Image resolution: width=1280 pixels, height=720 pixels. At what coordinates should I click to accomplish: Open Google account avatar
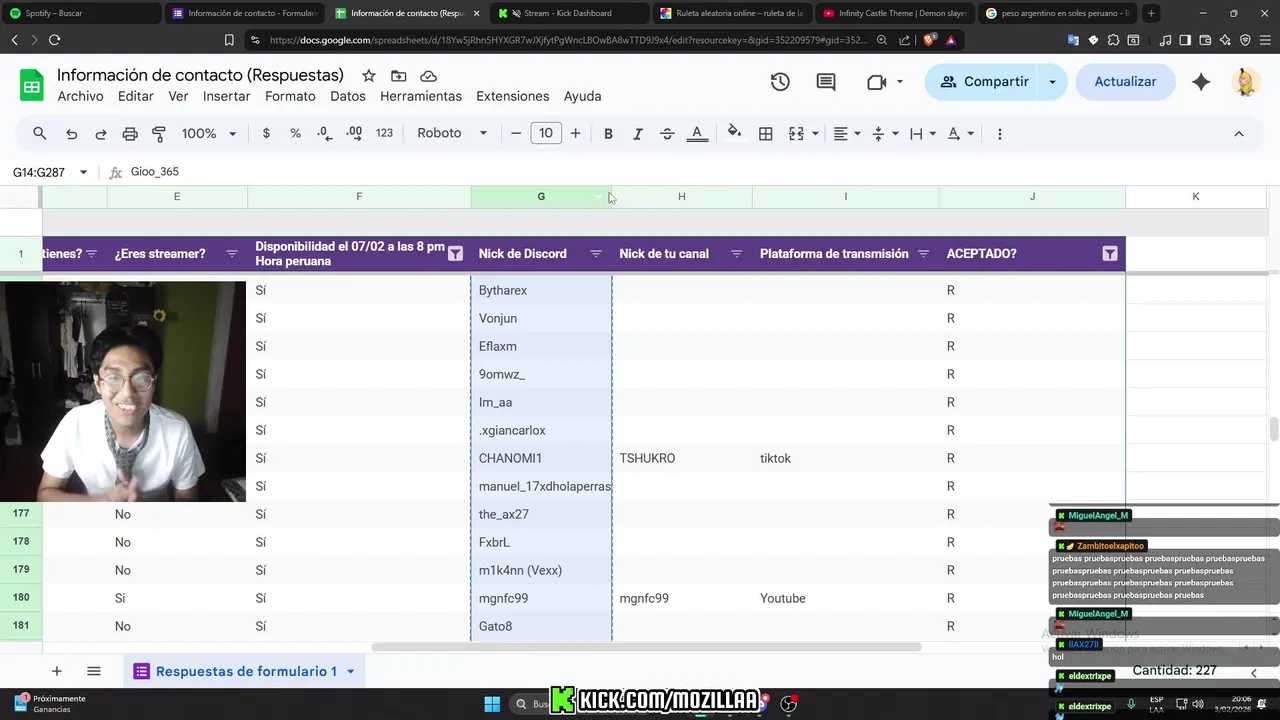pos(1245,82)
